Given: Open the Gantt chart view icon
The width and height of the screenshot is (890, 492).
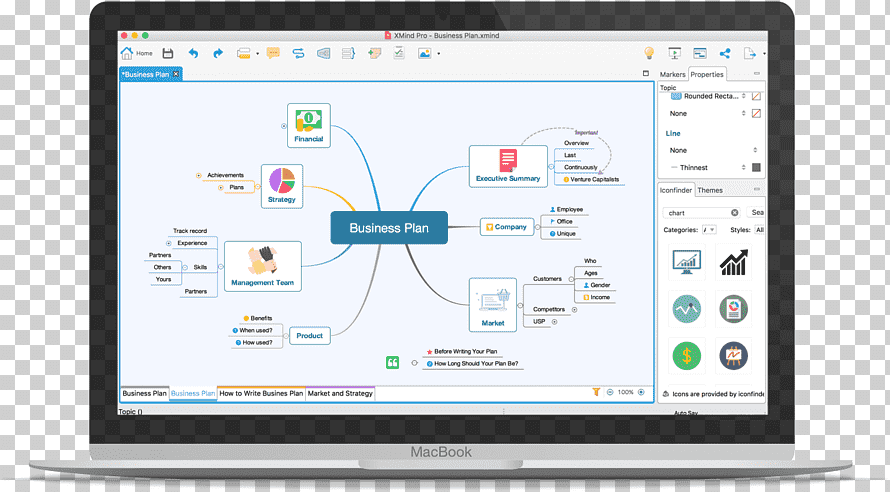Looking at the screenshot, I should point(699,53).
